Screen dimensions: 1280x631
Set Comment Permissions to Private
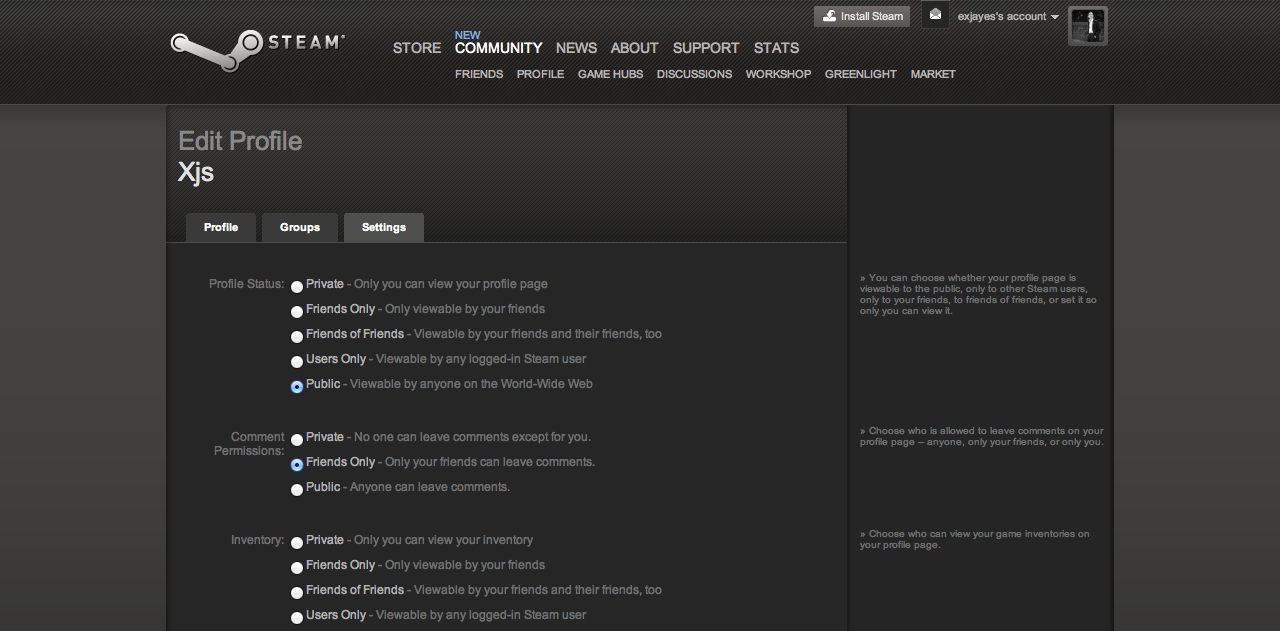click(x=297, y=440)
